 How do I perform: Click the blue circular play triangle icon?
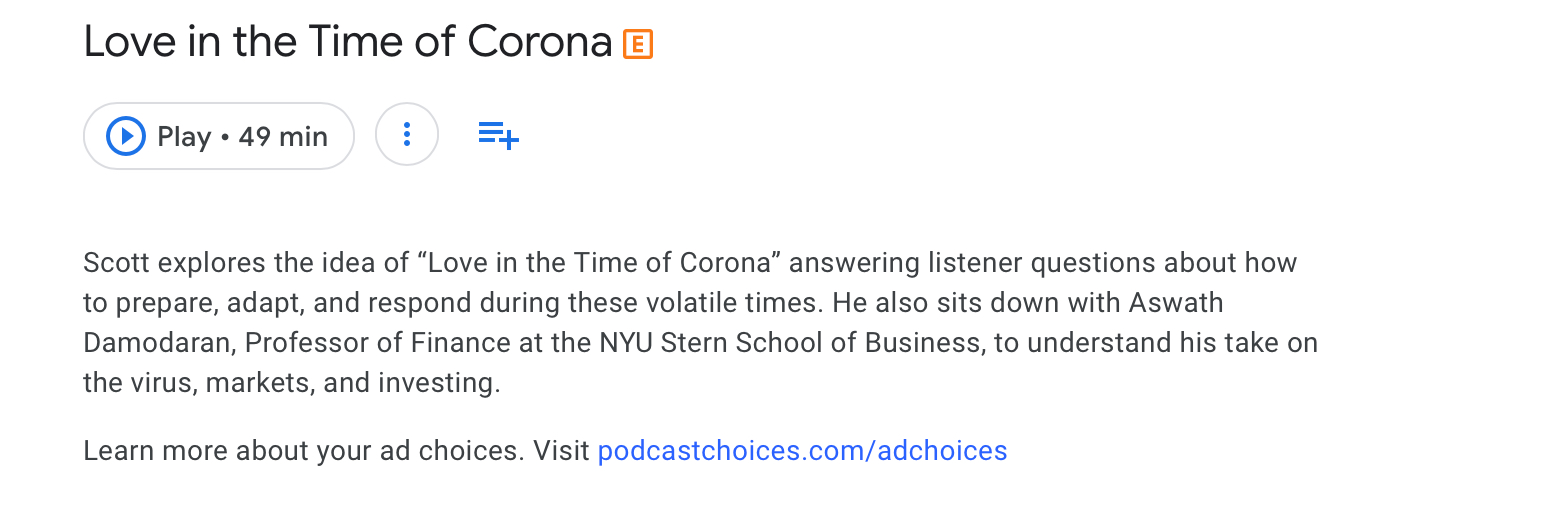click(x=126, y=136)
